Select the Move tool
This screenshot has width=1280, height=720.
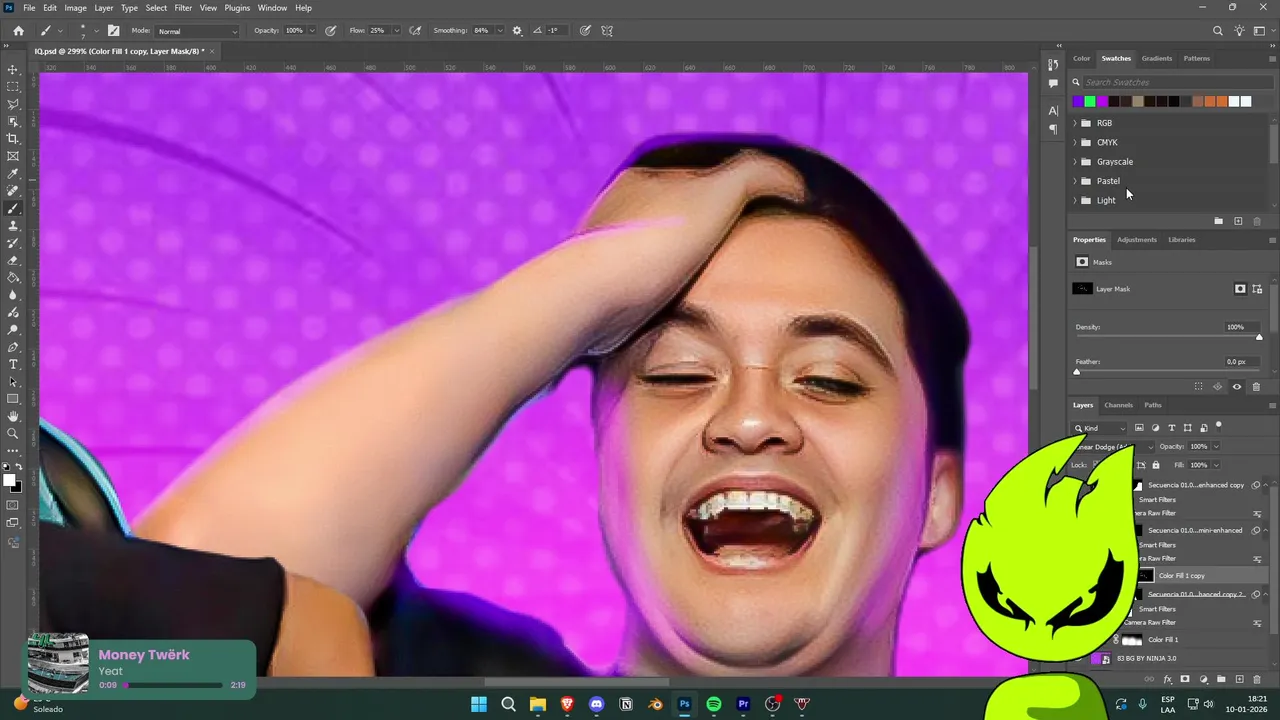pos(13,70)
